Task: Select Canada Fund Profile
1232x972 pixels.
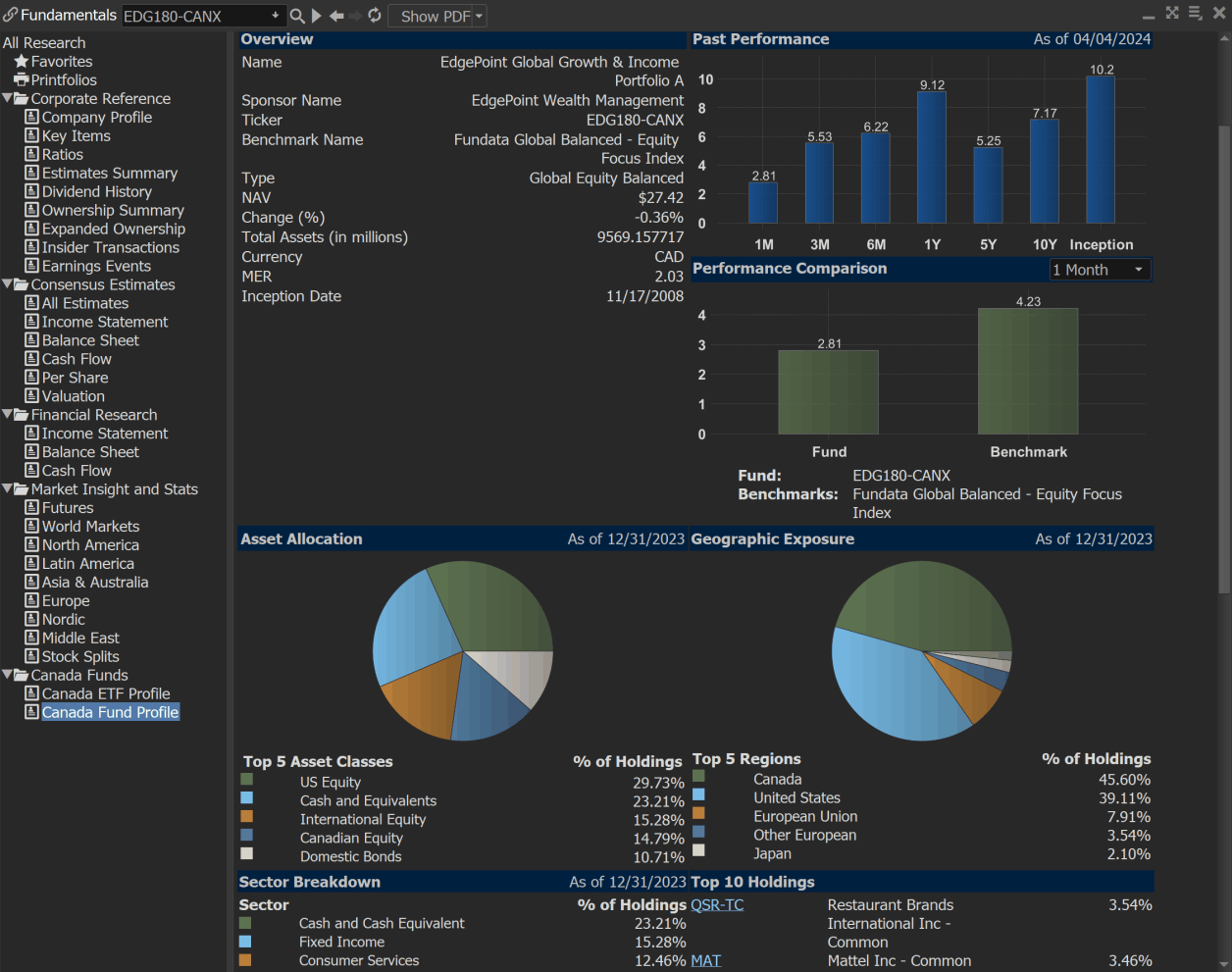Action: [110, 712]
